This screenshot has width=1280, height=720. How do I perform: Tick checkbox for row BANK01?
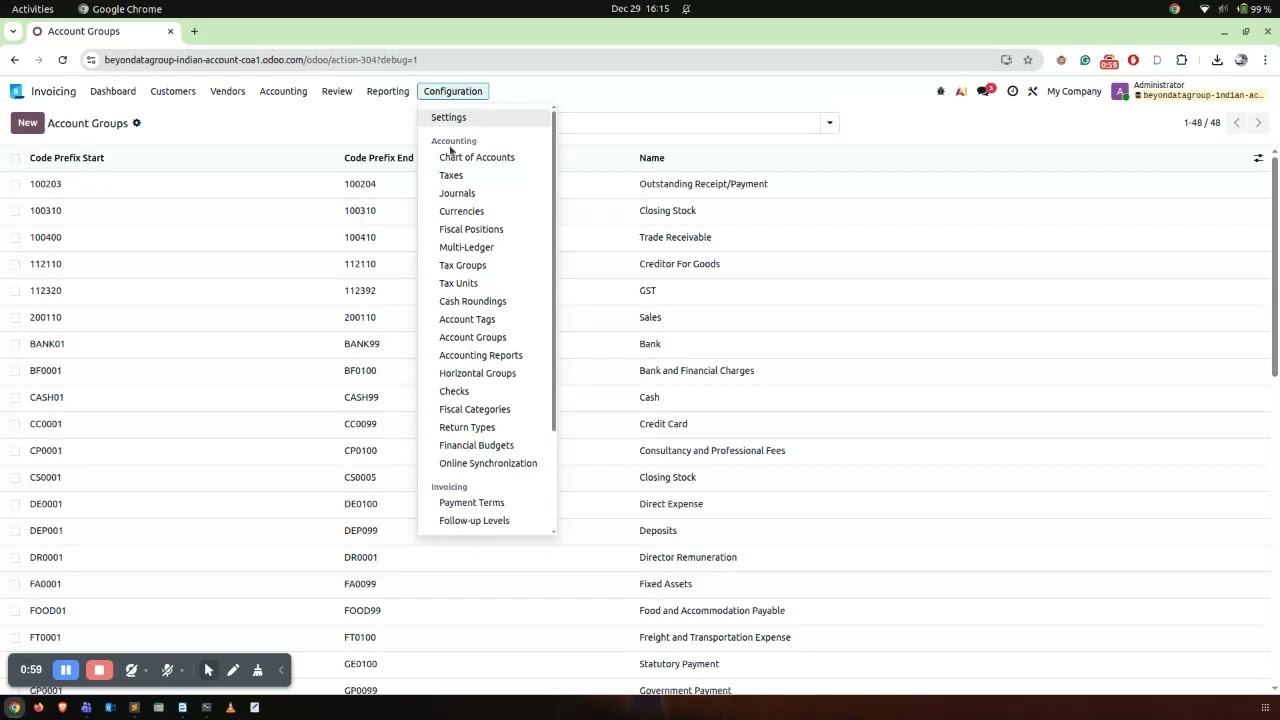pyautogui.click(x=15, y=344)
